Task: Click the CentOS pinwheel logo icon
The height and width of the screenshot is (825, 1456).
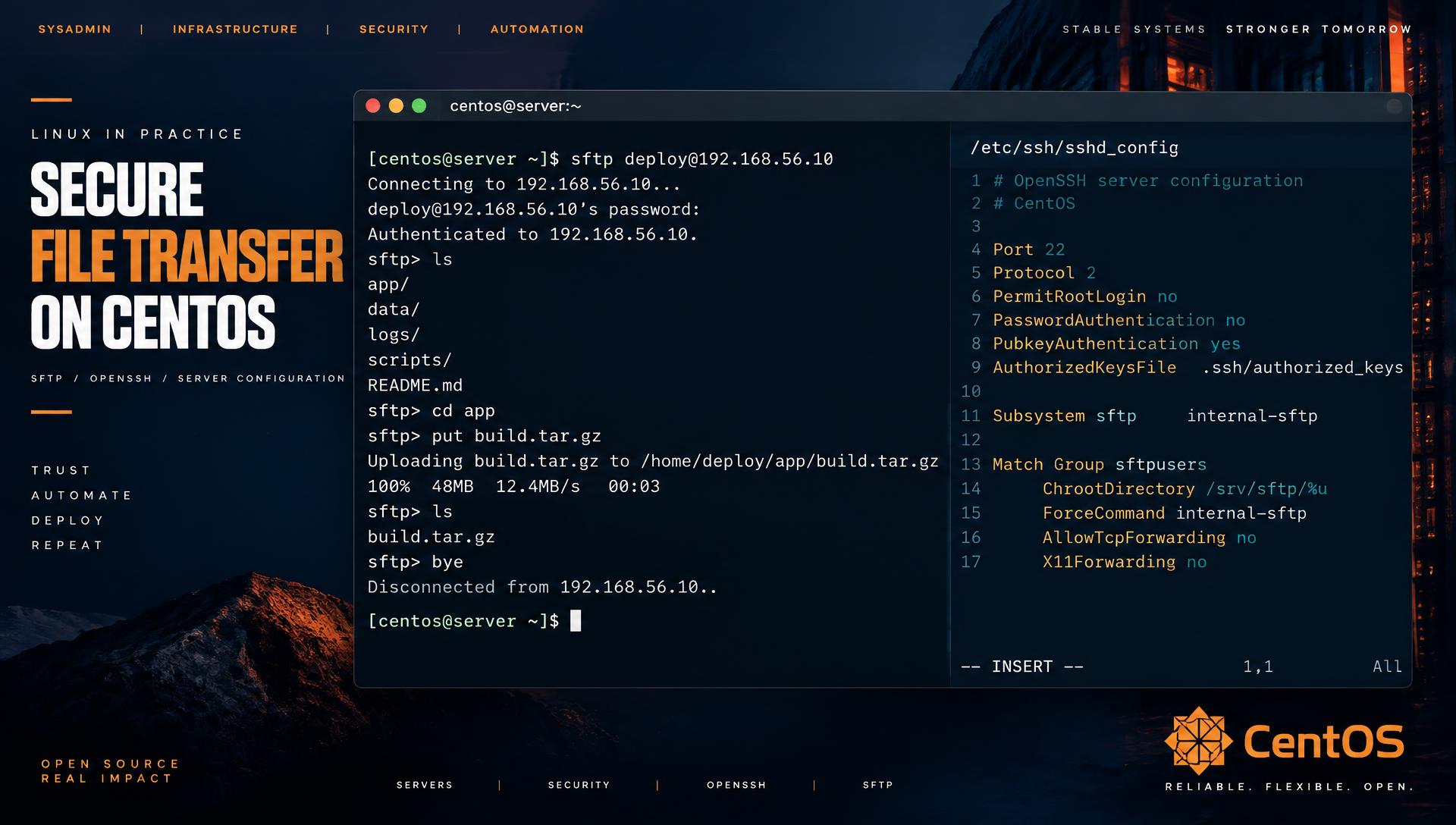Action: [1198, 741]
